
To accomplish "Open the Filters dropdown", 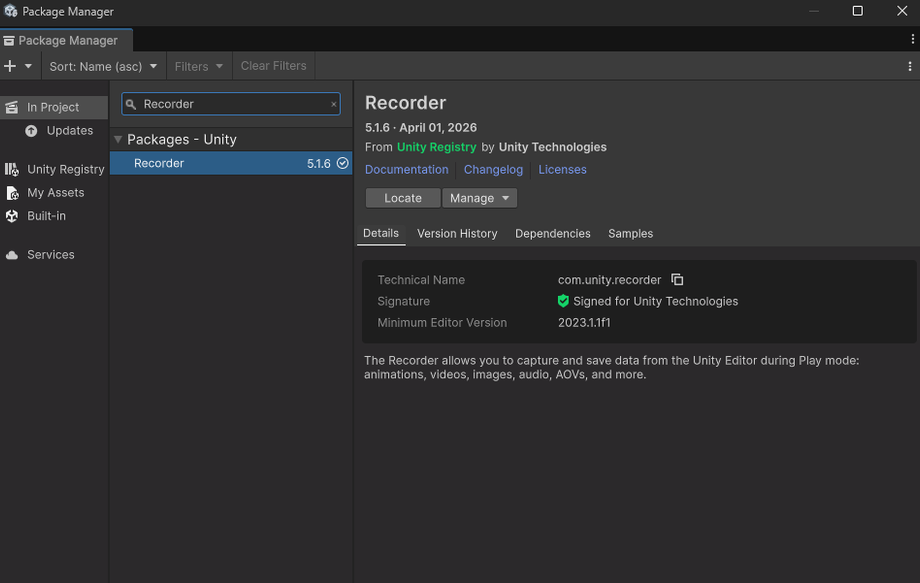I will (x=199, y=66).
